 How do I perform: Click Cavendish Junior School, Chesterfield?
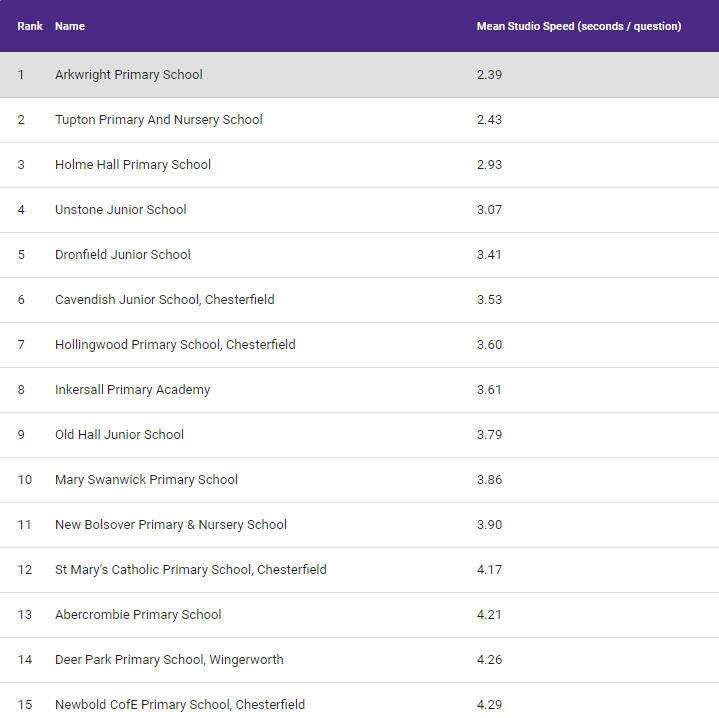[x=165, y=299]
